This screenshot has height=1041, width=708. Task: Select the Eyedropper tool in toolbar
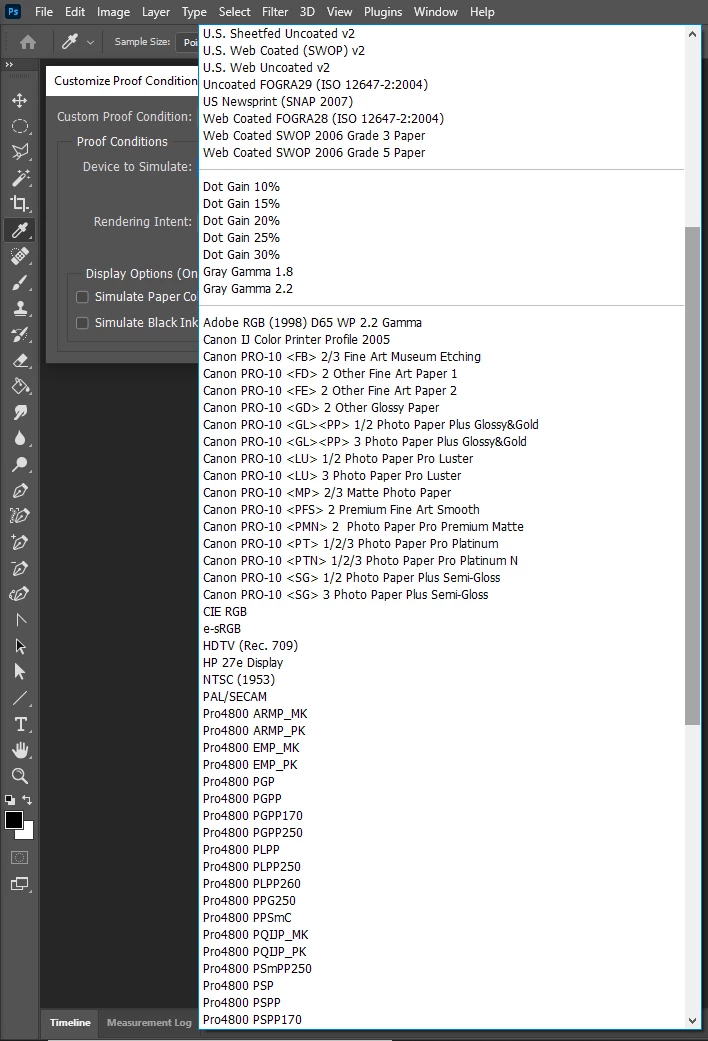tap(20, 230)
